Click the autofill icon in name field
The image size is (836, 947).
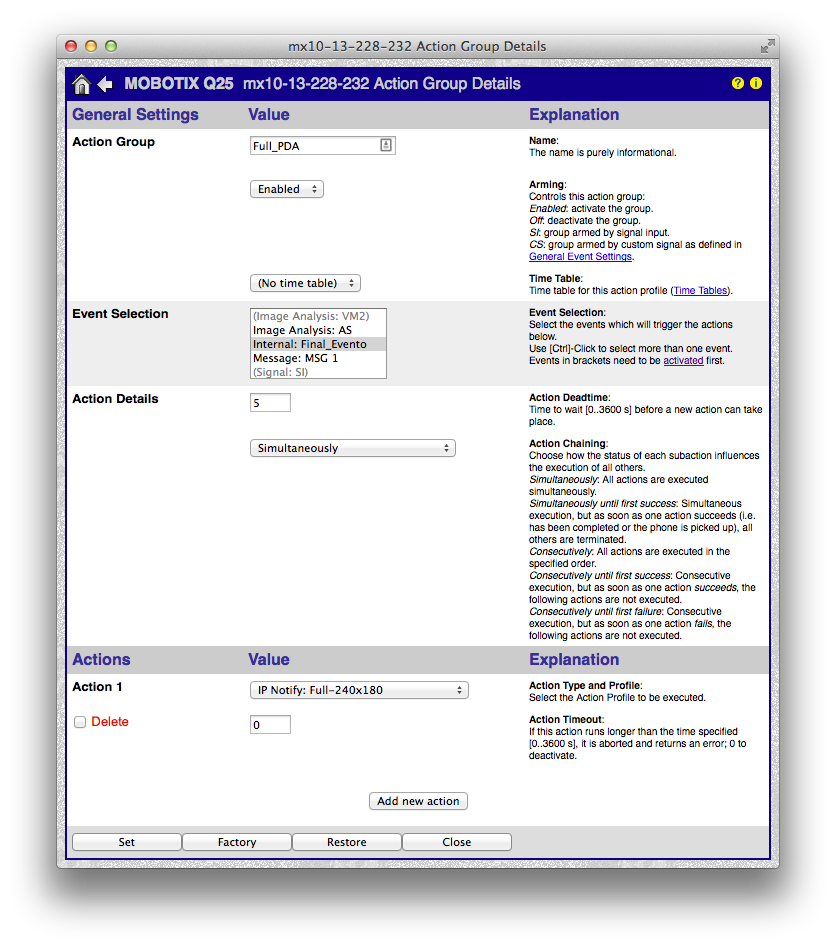click(x=386, y=146)
